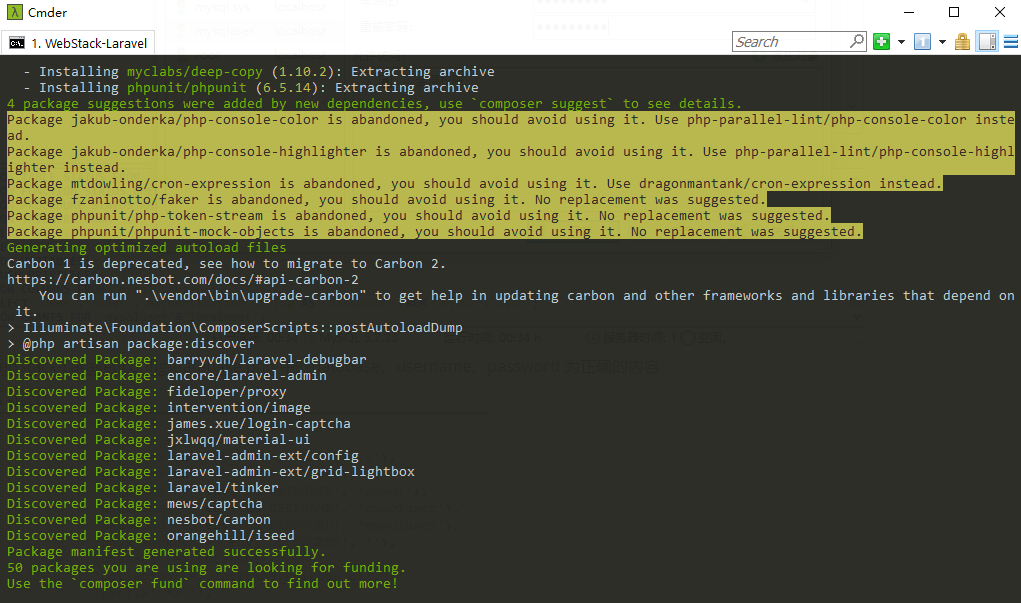
Task: Click the active console number icon
Action: click(x=922, y=42)
